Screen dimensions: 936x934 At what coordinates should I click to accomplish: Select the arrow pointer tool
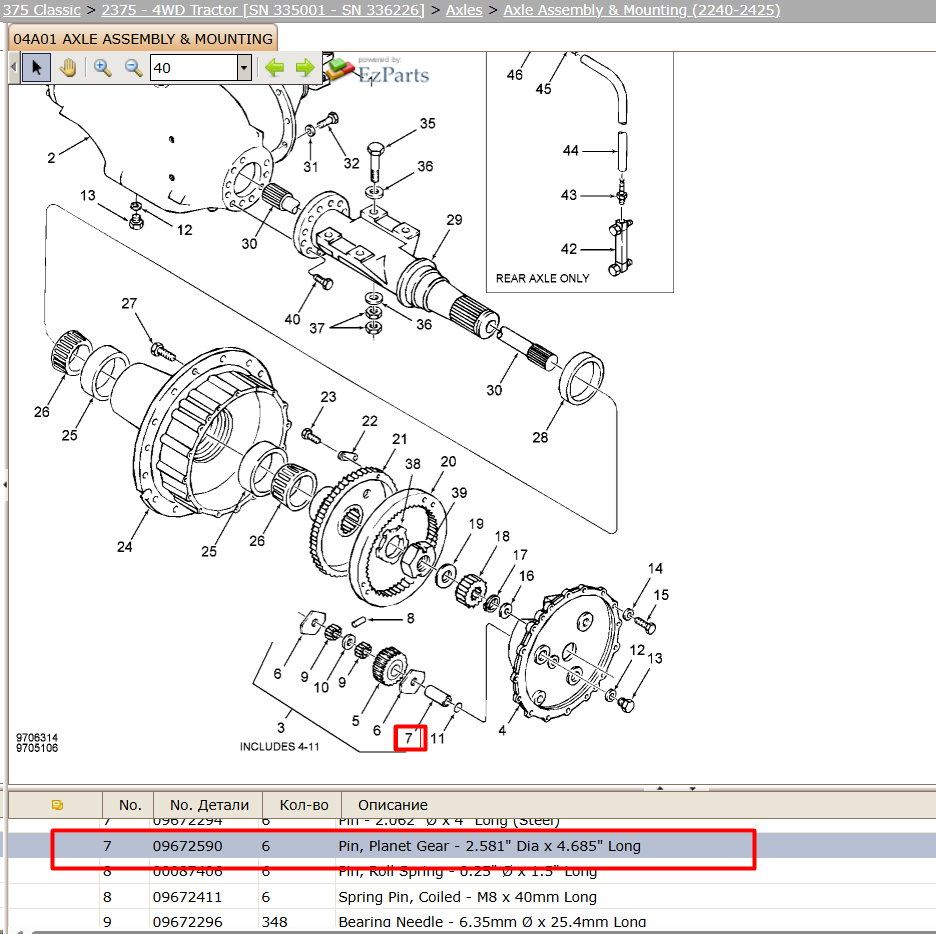click(36, 67)
